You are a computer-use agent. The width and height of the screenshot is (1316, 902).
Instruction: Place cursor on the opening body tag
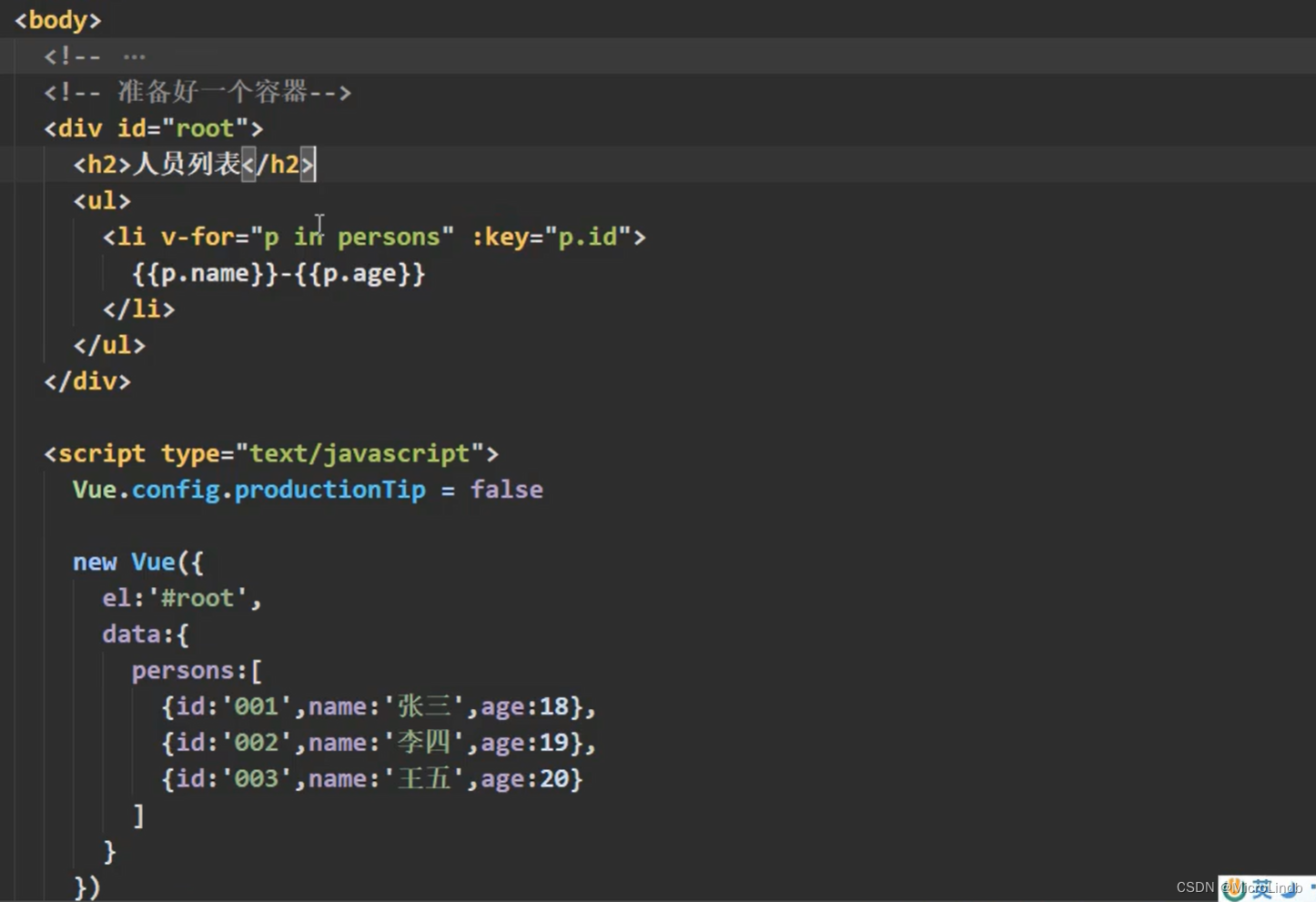(57, 20)
